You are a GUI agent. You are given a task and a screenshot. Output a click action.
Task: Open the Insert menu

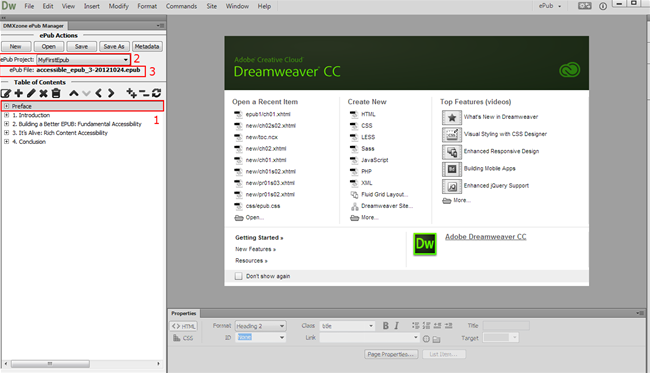[x=92, y=6]
